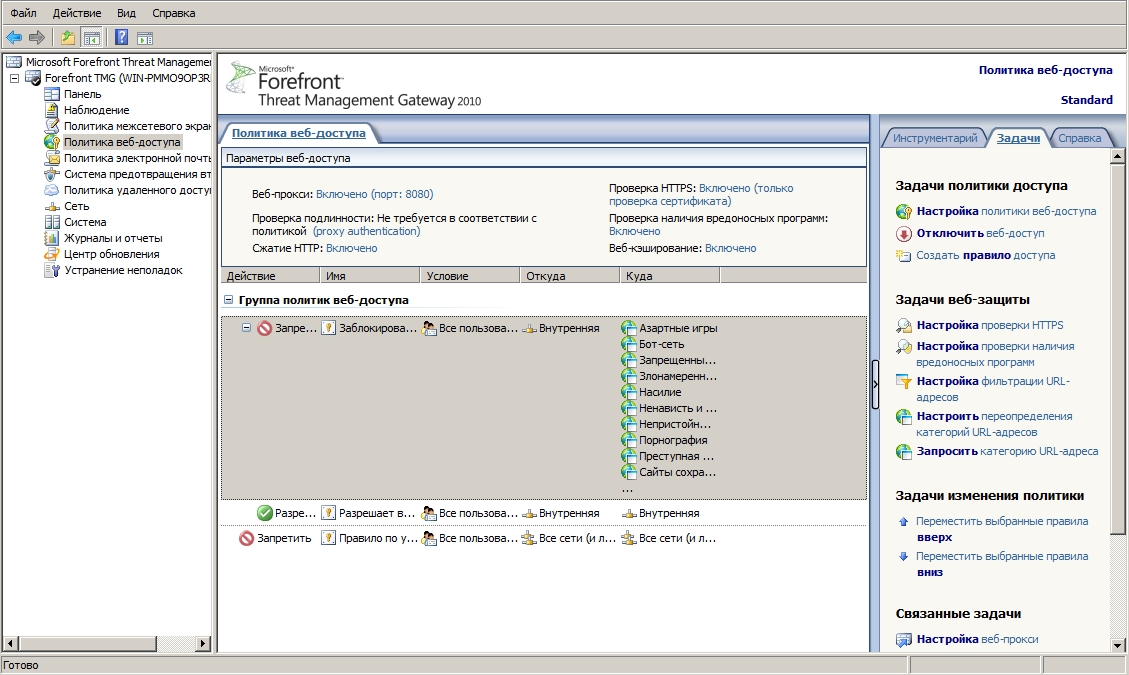The width and height of the screenshot is (1129, 675).
Task: Click the Политика удаленного доступа node icon
Action: [x=52, y=190]
